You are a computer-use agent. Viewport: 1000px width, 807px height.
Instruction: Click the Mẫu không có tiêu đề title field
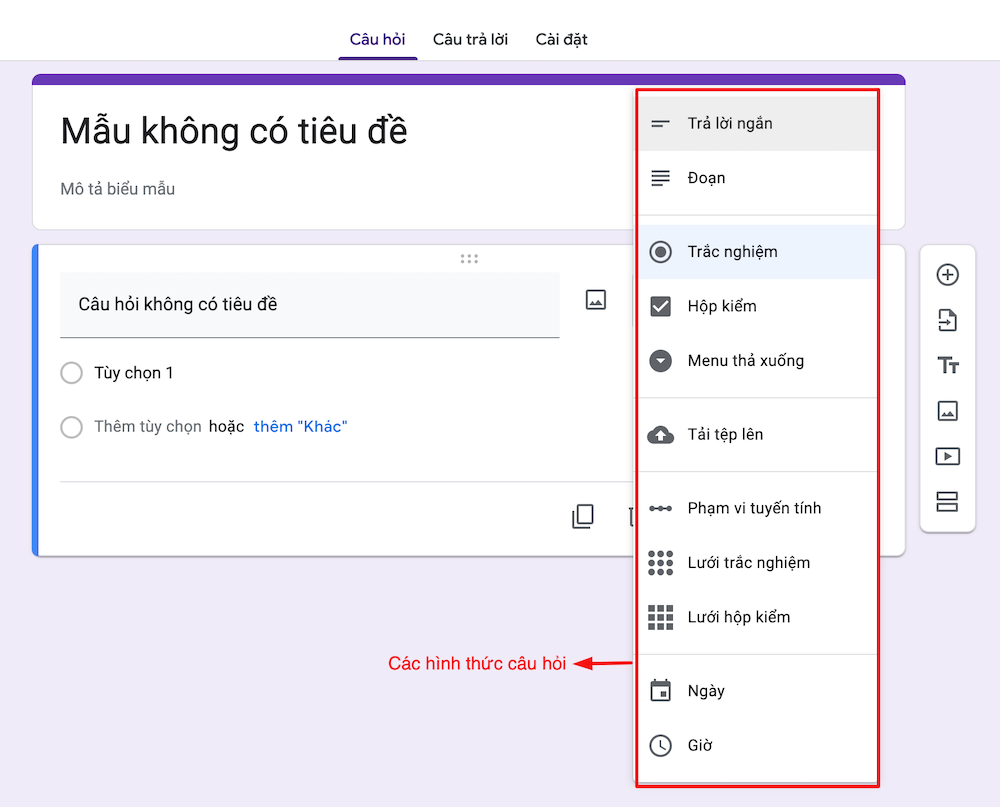click(232, 130)
